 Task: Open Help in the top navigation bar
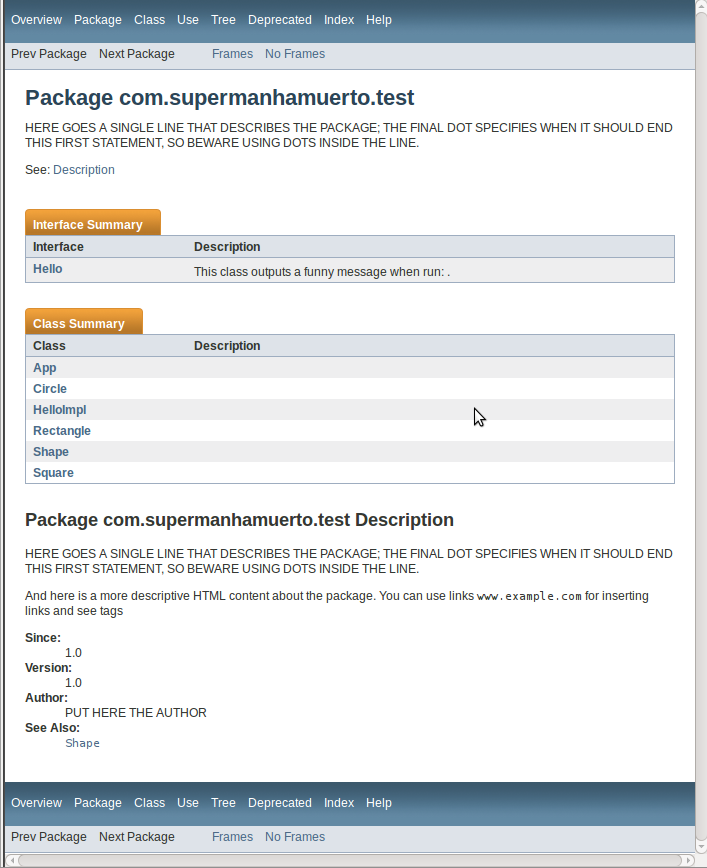[x=379, y=20]
